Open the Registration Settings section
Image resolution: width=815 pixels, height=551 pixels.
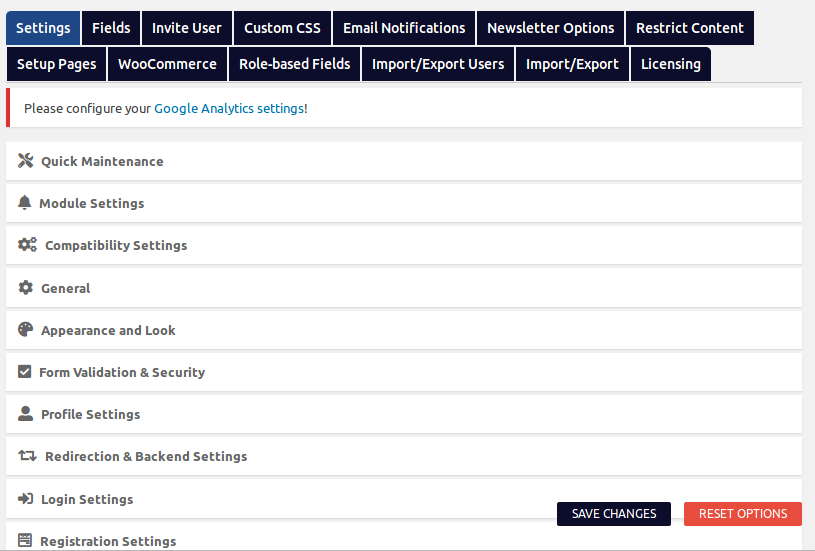click(x=108, y=541)
